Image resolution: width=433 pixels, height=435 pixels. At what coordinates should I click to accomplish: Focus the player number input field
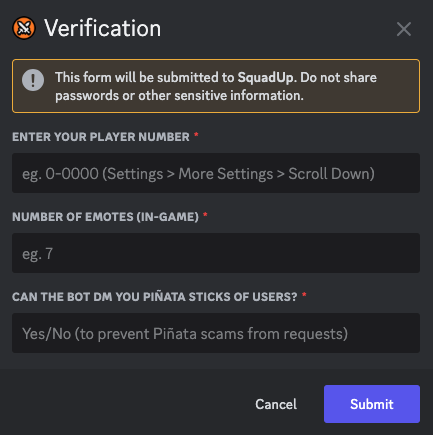tap(216, 173)
